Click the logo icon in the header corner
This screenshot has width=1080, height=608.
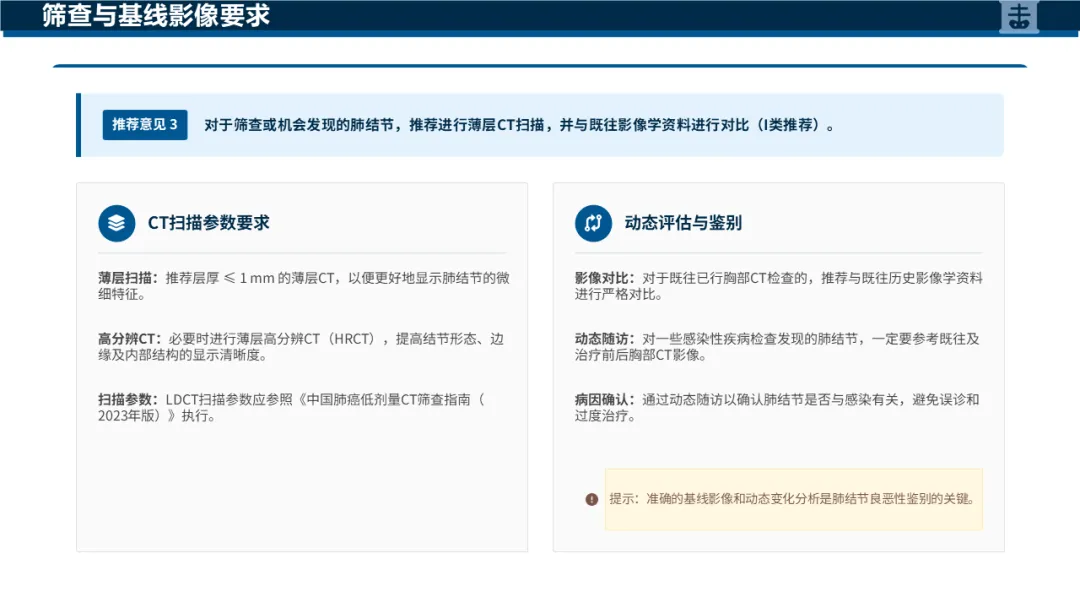coord(1019,16)
